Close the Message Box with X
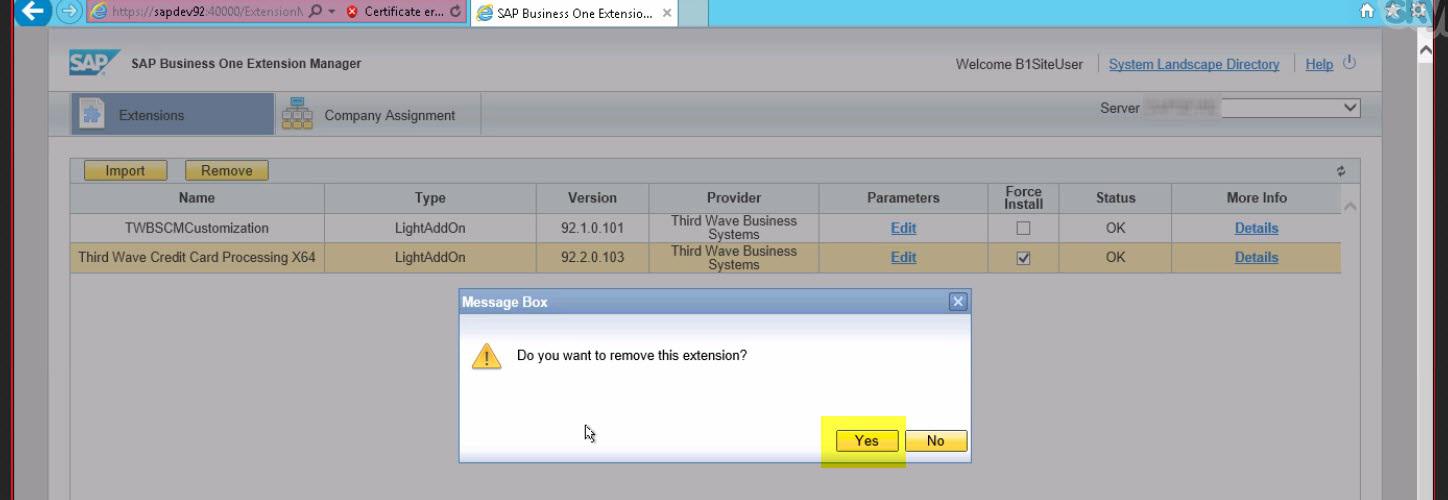This screenshot has height=500, width=1448. [x=957, y=302]
